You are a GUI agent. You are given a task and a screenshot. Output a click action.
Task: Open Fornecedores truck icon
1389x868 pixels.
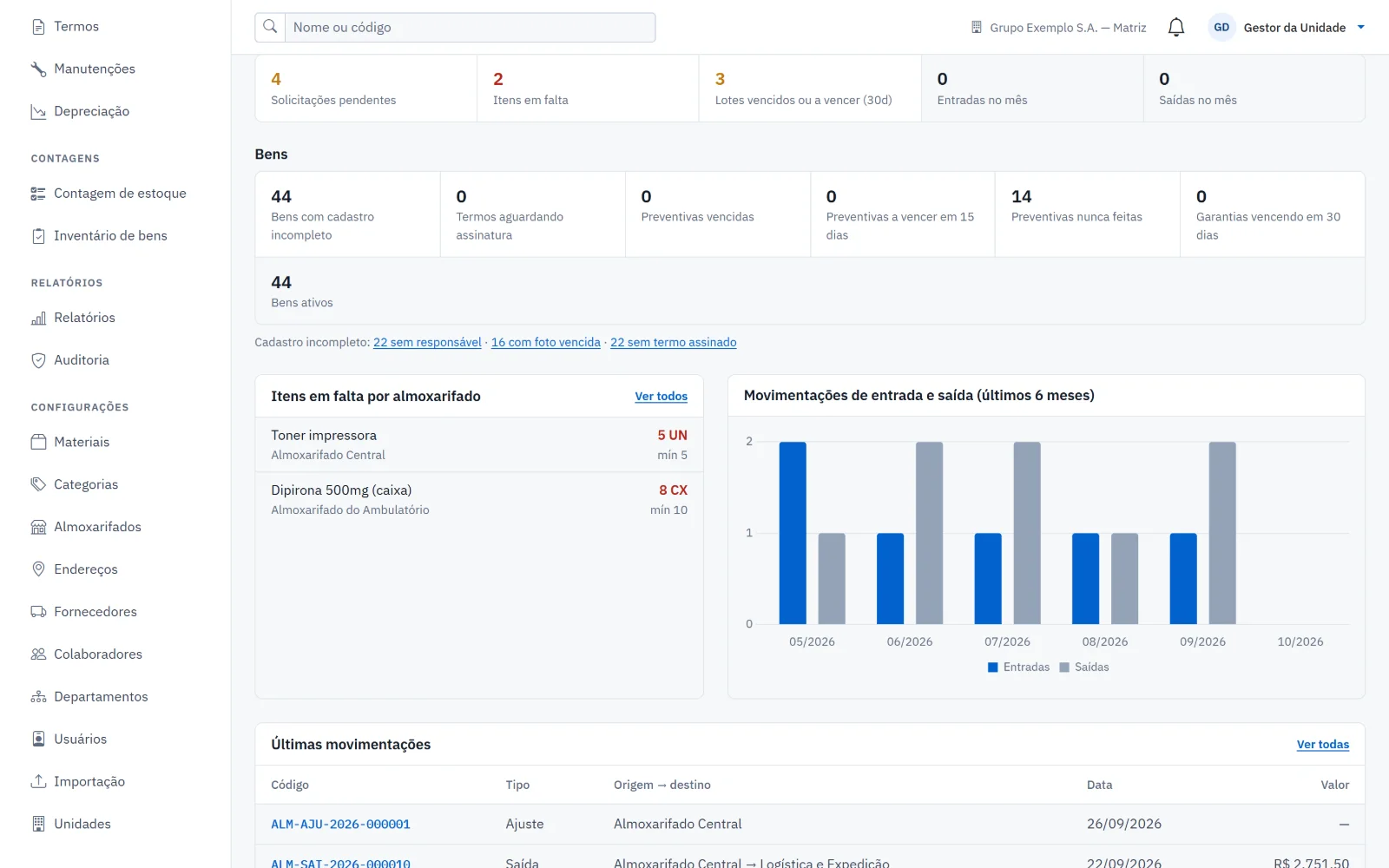[x=38, y=612]
